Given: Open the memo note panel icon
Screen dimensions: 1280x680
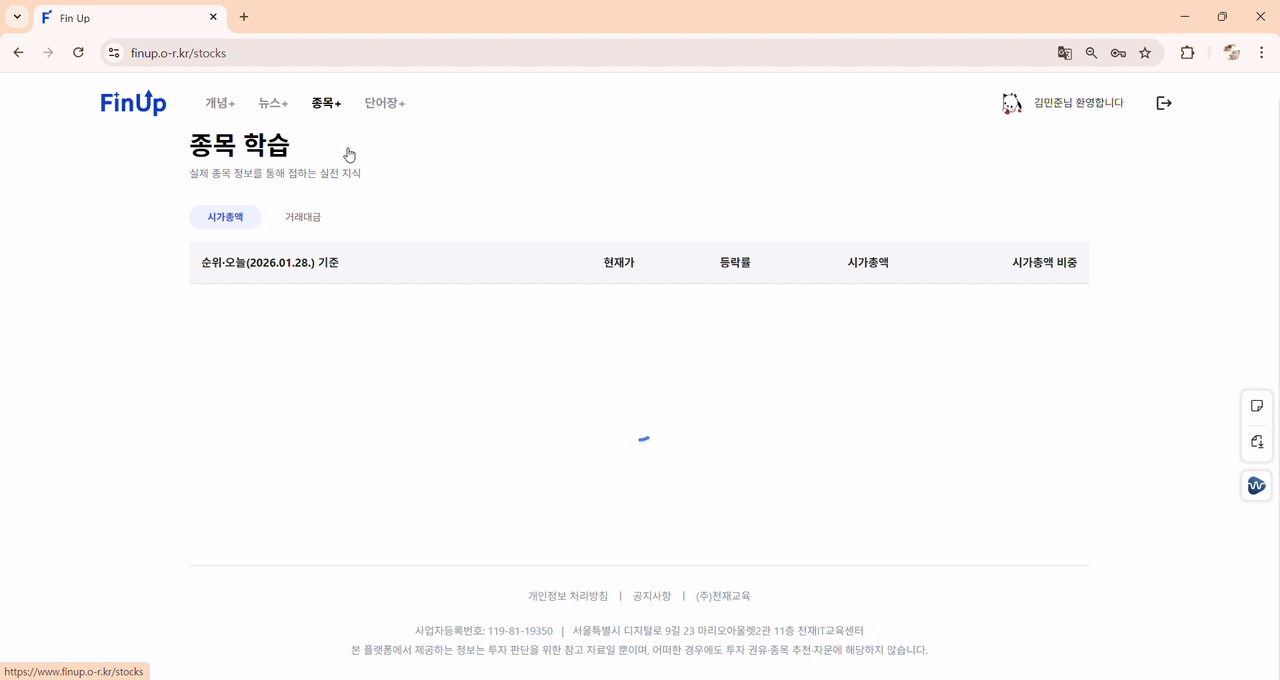Looking at the screenshot, I should (1256, 405).
